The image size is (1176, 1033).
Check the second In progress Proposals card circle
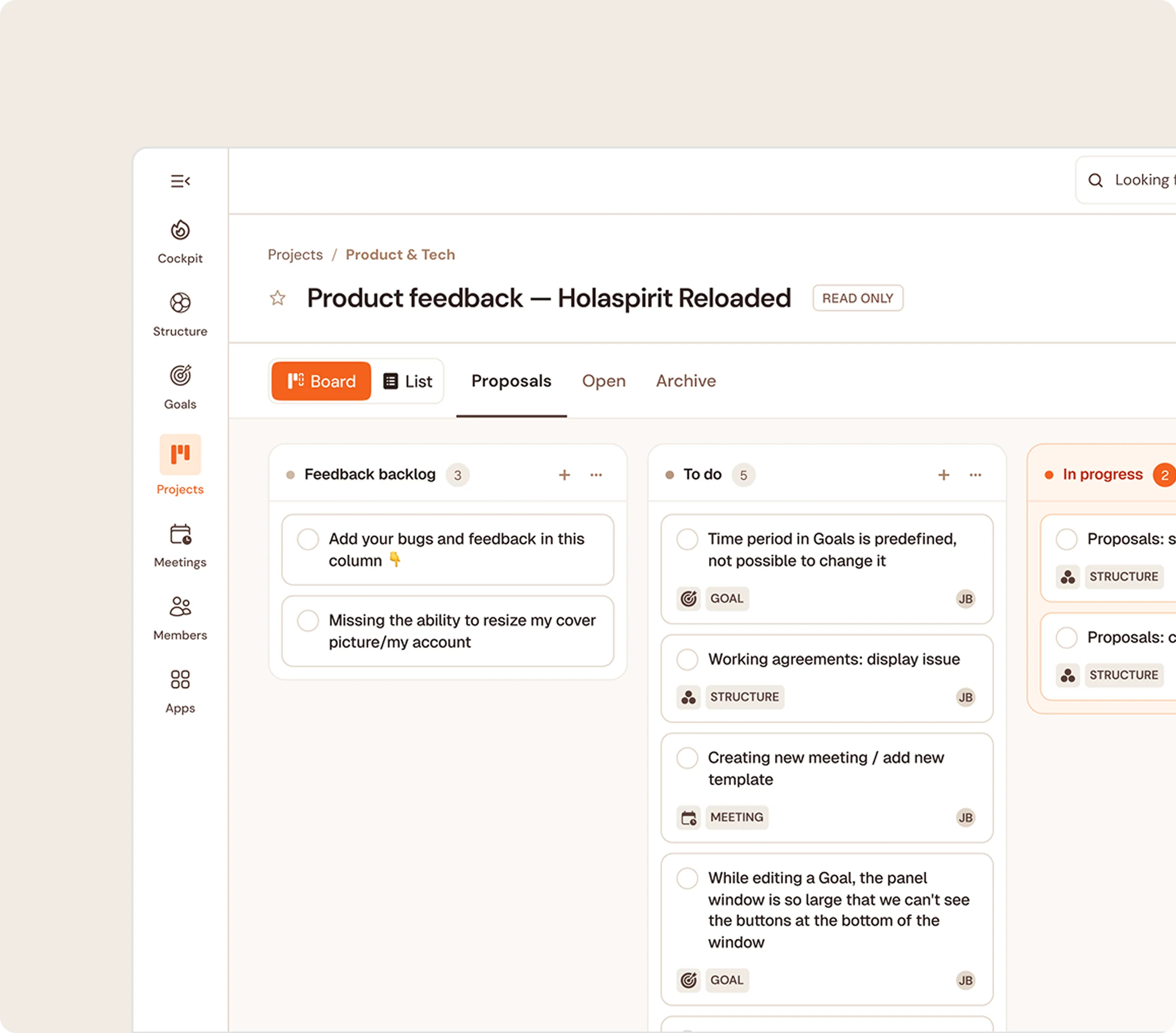click(x=1066, y=638)
